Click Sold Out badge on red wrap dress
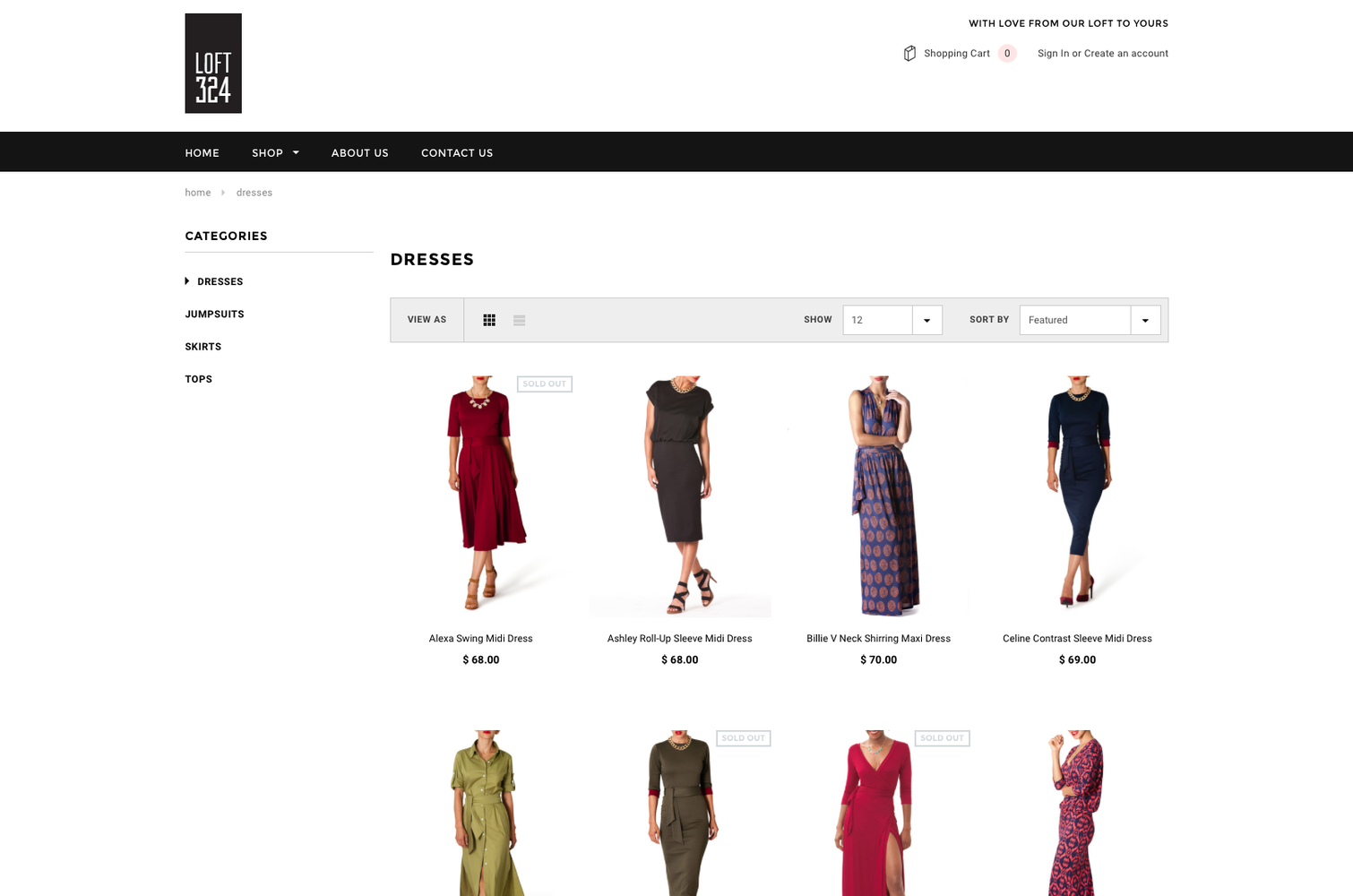Viewport: 1353px width, 896px height. [943, 738]
